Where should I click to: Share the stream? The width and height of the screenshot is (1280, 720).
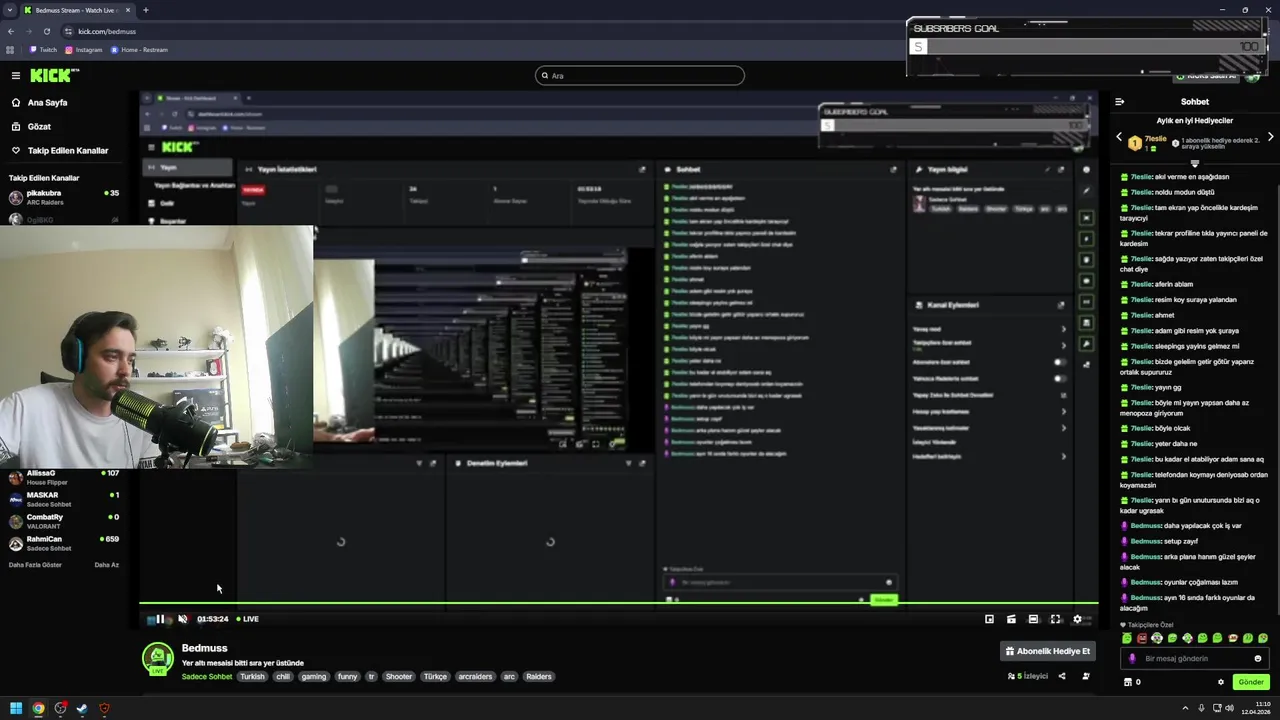[1062, 676]
